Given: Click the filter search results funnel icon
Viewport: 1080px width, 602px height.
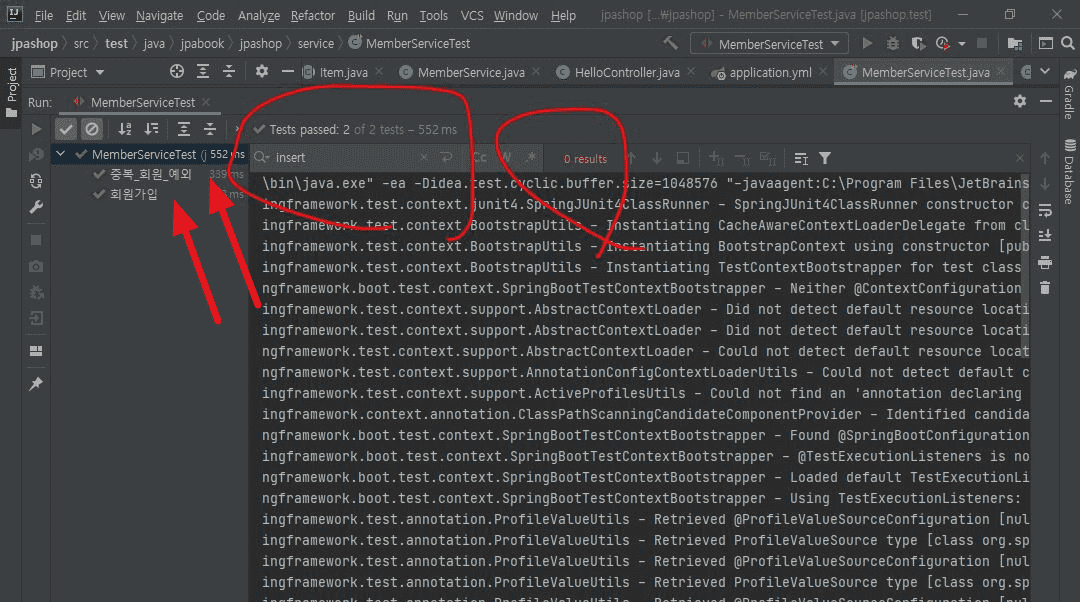Looking at the screenshot, I should (825, 158).
